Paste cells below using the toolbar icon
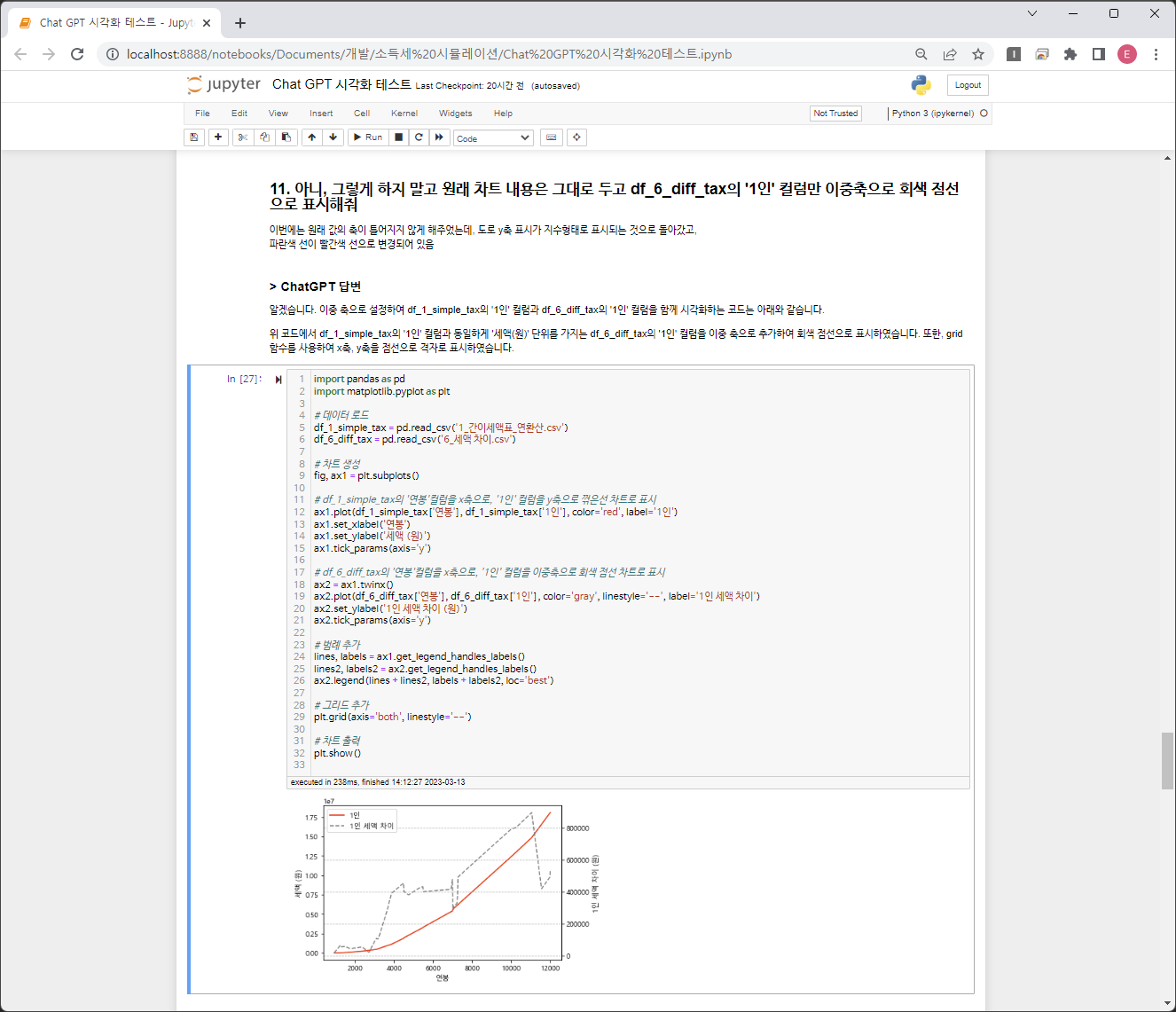The image size is (1176, 1012). click(x=286, y=137)
